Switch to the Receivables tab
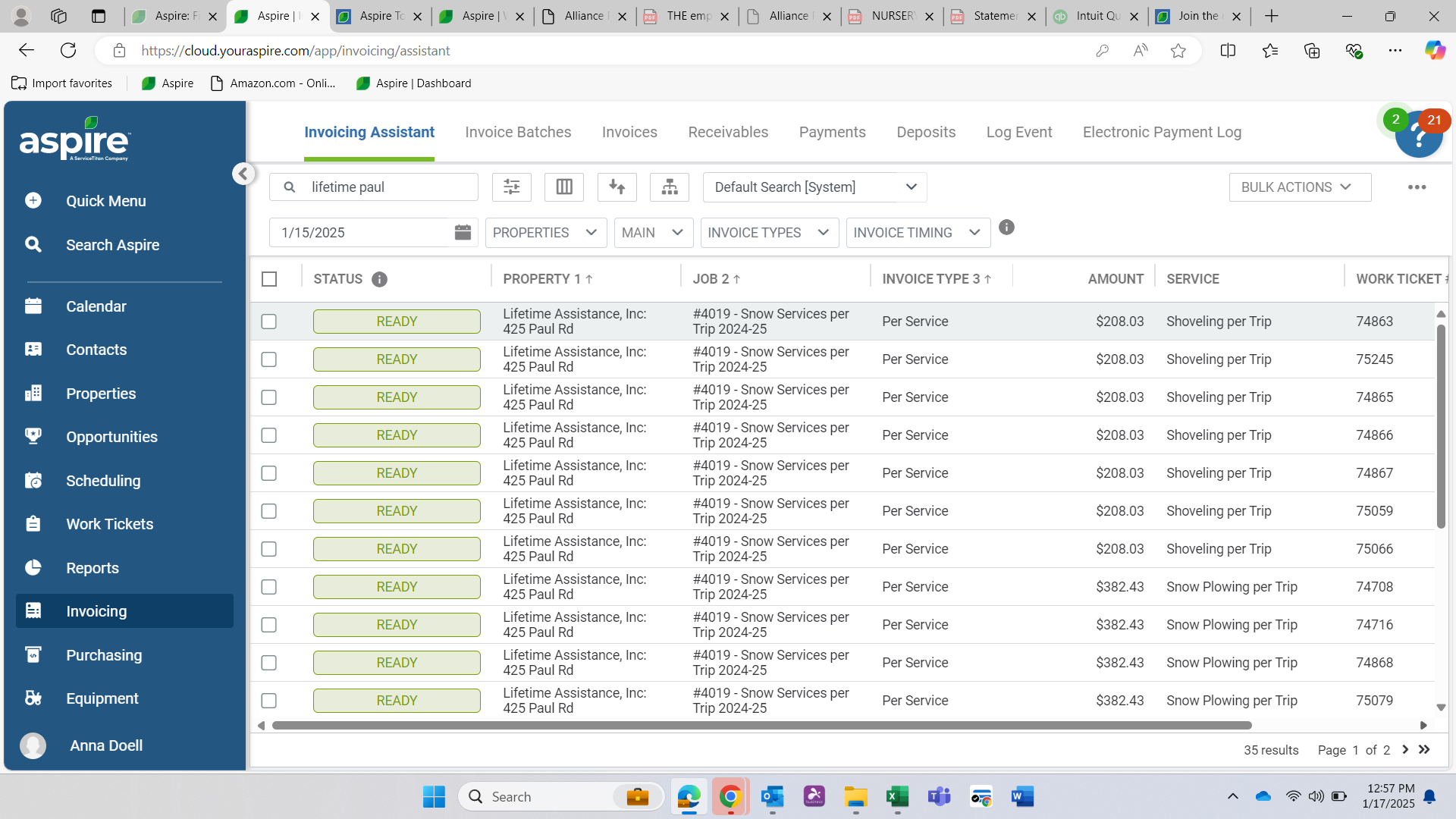The height and width of the screenshot is (819, 1456). [728, 132]
